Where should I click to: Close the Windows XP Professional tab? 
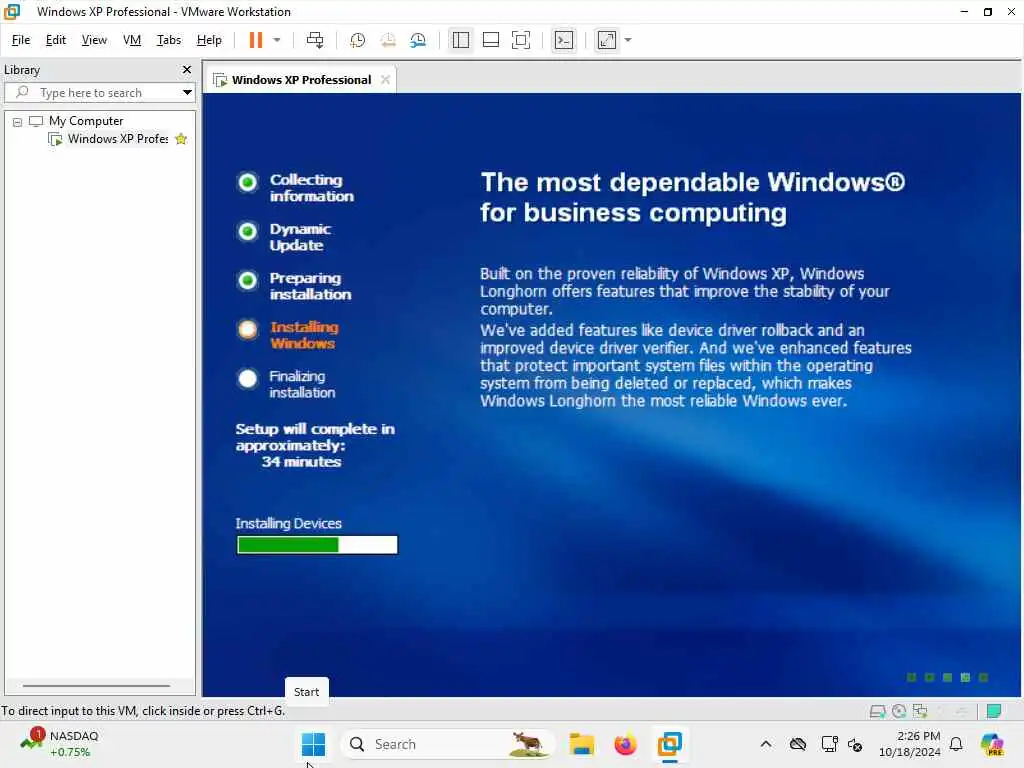385,80
